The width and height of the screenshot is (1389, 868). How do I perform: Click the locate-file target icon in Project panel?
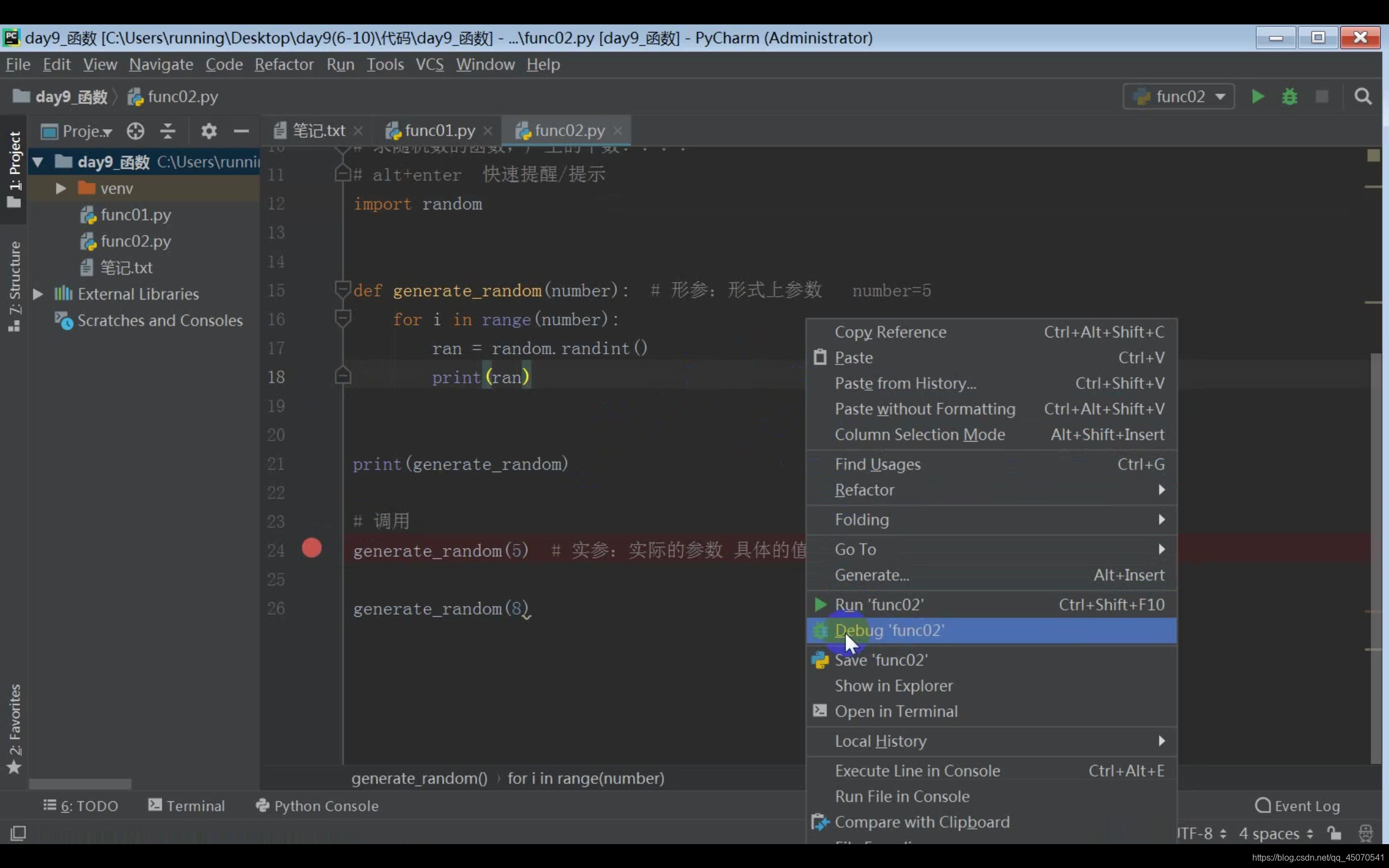coord(136,131)
